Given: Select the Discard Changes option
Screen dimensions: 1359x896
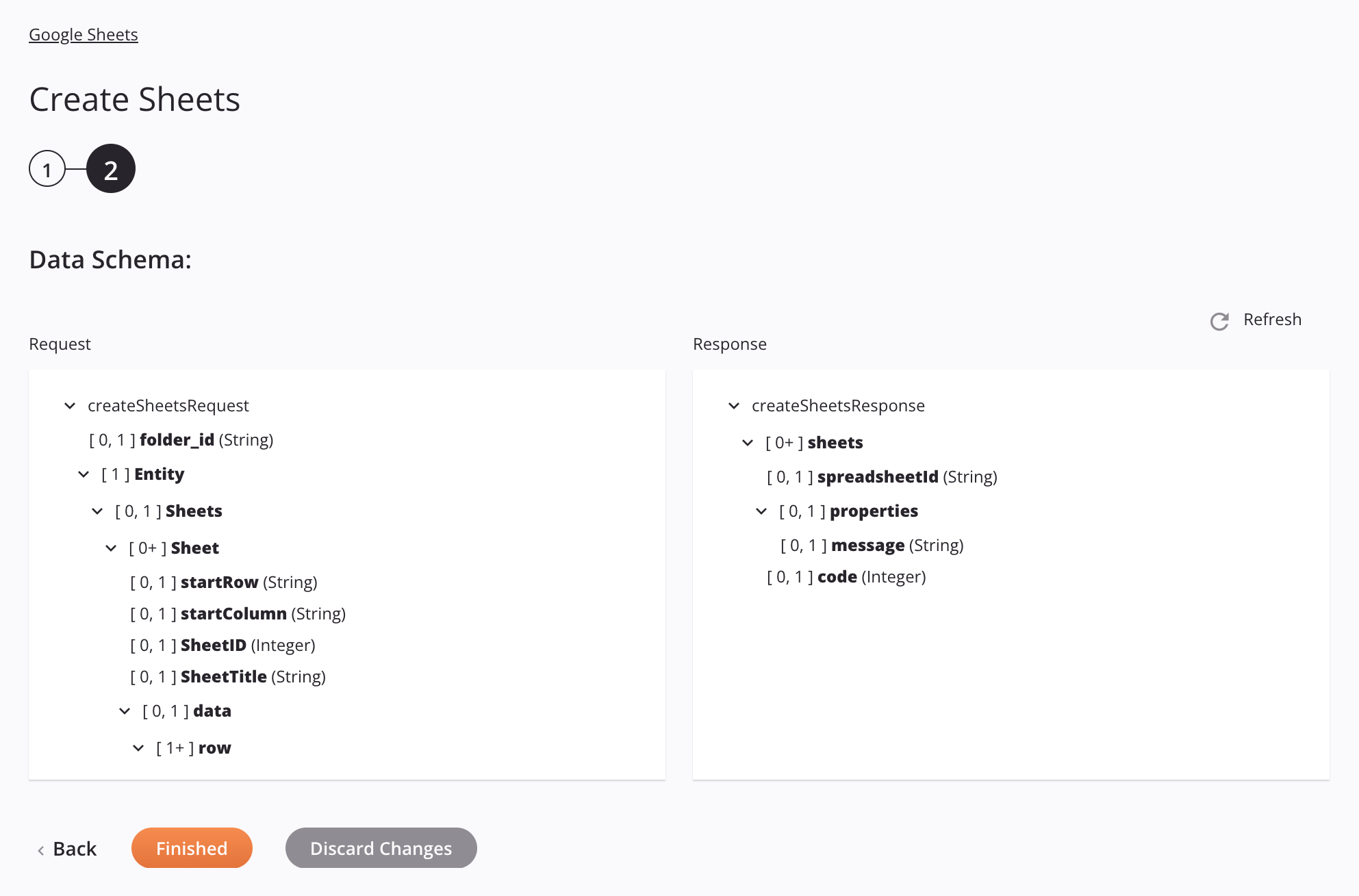Looking at the screenshot, I should click(x=381, y=848).
